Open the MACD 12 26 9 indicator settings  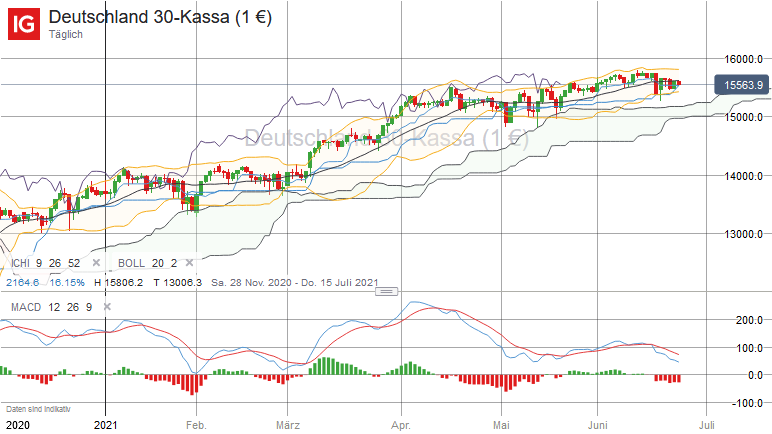51,307
